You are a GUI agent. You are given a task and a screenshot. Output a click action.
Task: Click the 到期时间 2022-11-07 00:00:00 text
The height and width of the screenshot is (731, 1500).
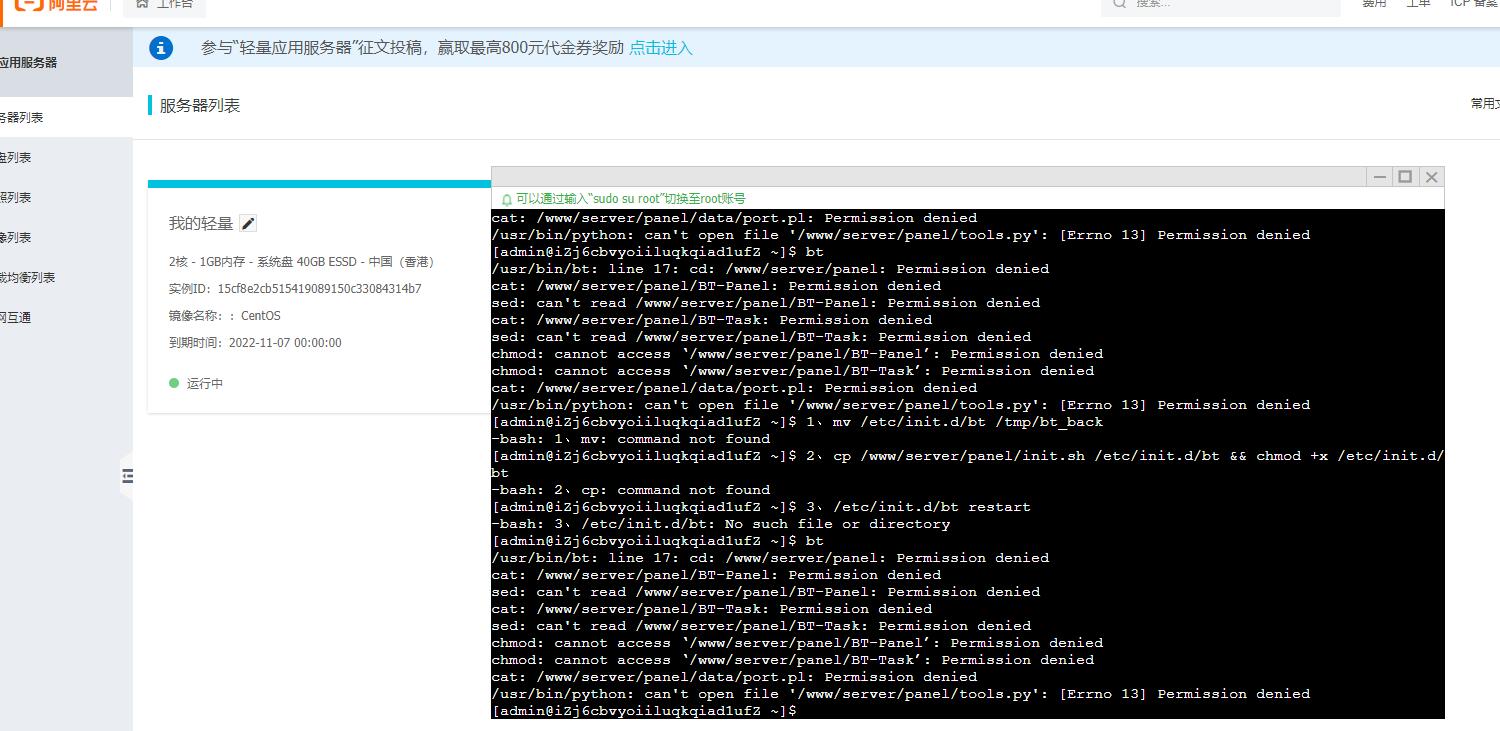coord(255,343)
